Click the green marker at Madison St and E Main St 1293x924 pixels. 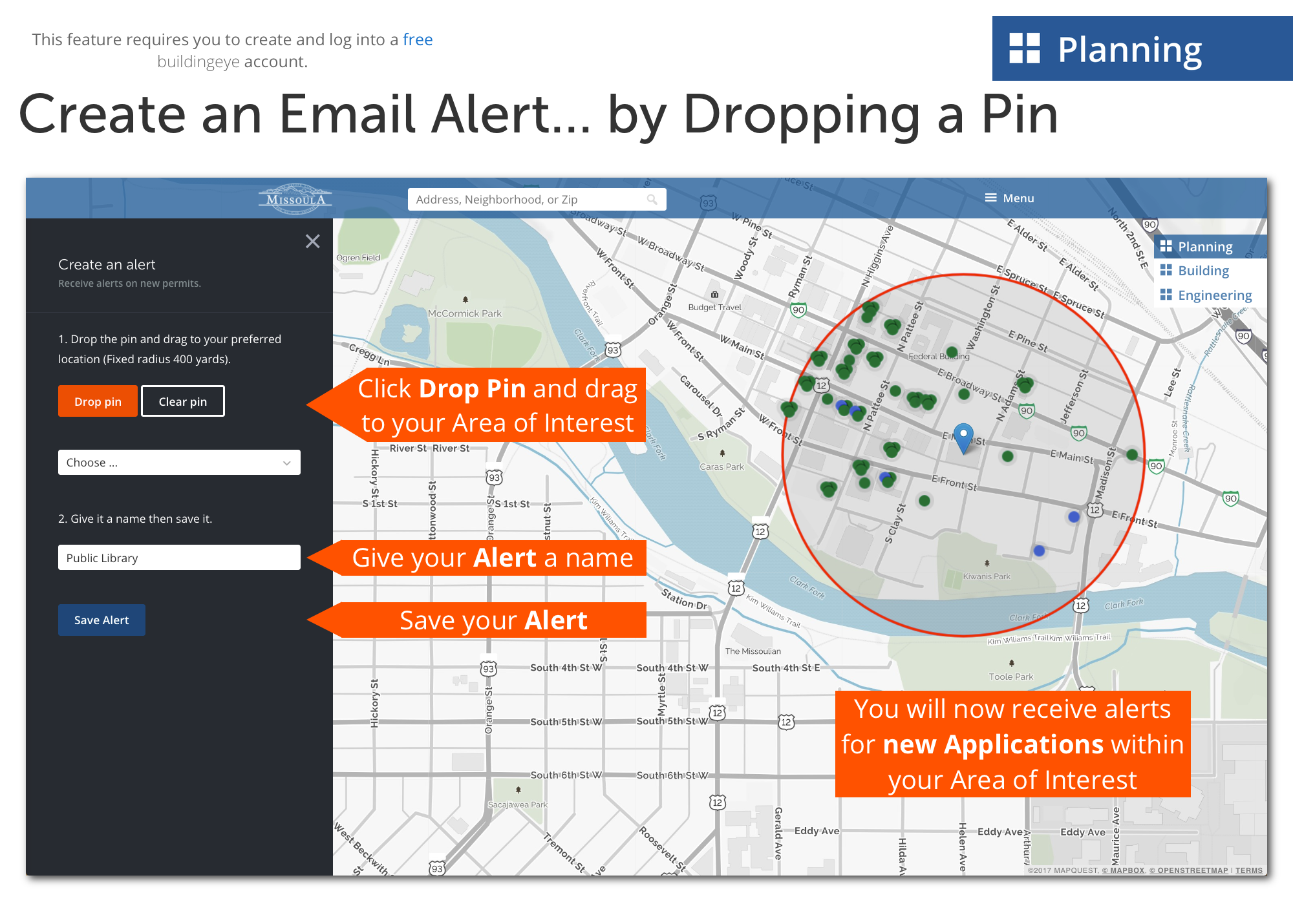point(1132,454)
